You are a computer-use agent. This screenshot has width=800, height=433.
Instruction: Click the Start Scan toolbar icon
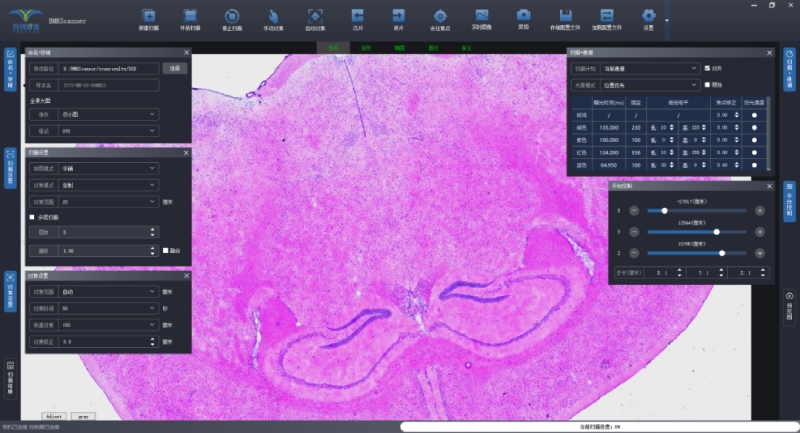190,17
